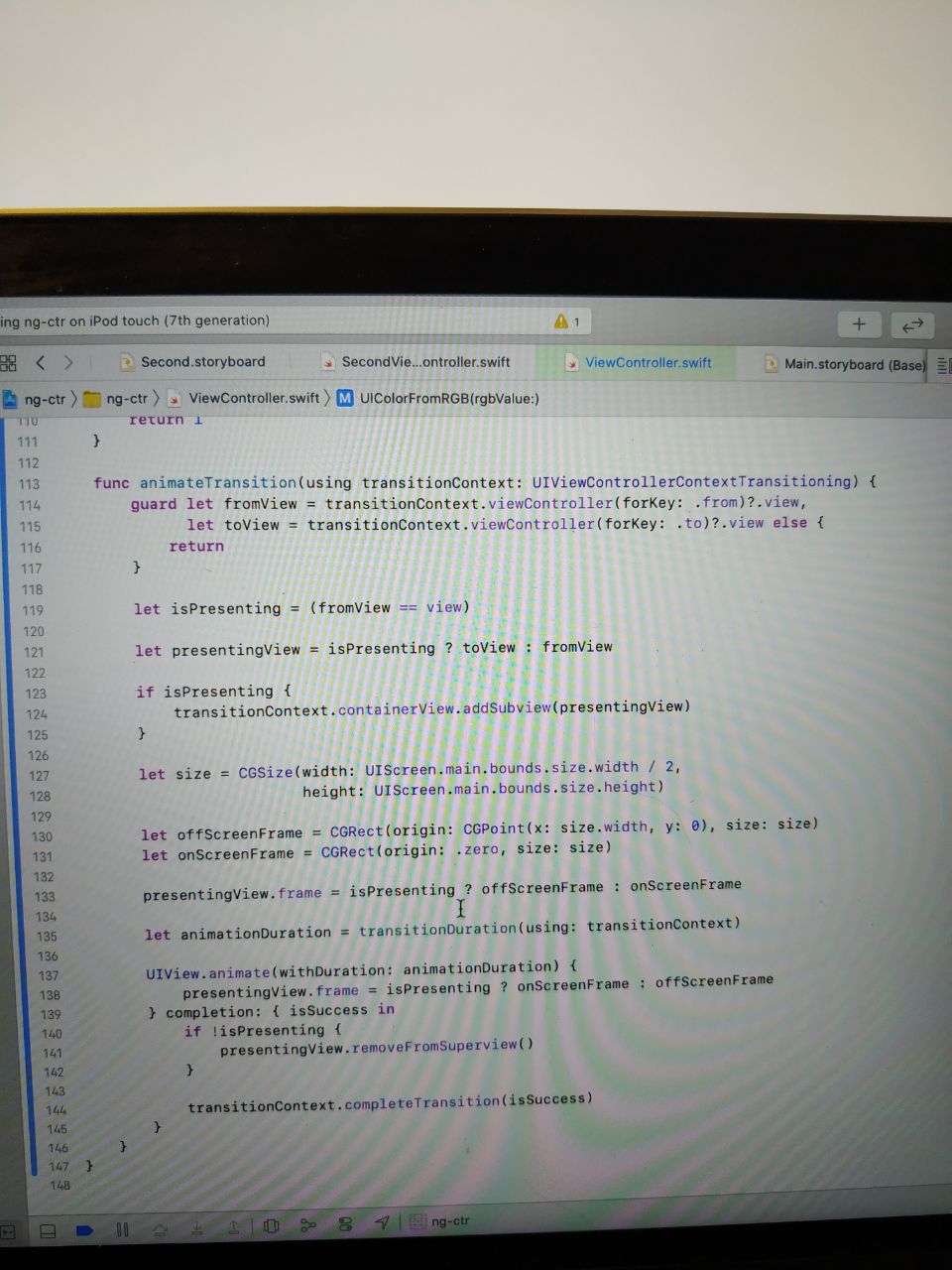Viewport: 952px width, 1270px height.
Task: Click the Step Out debug button
Action: pos(233,1227)
